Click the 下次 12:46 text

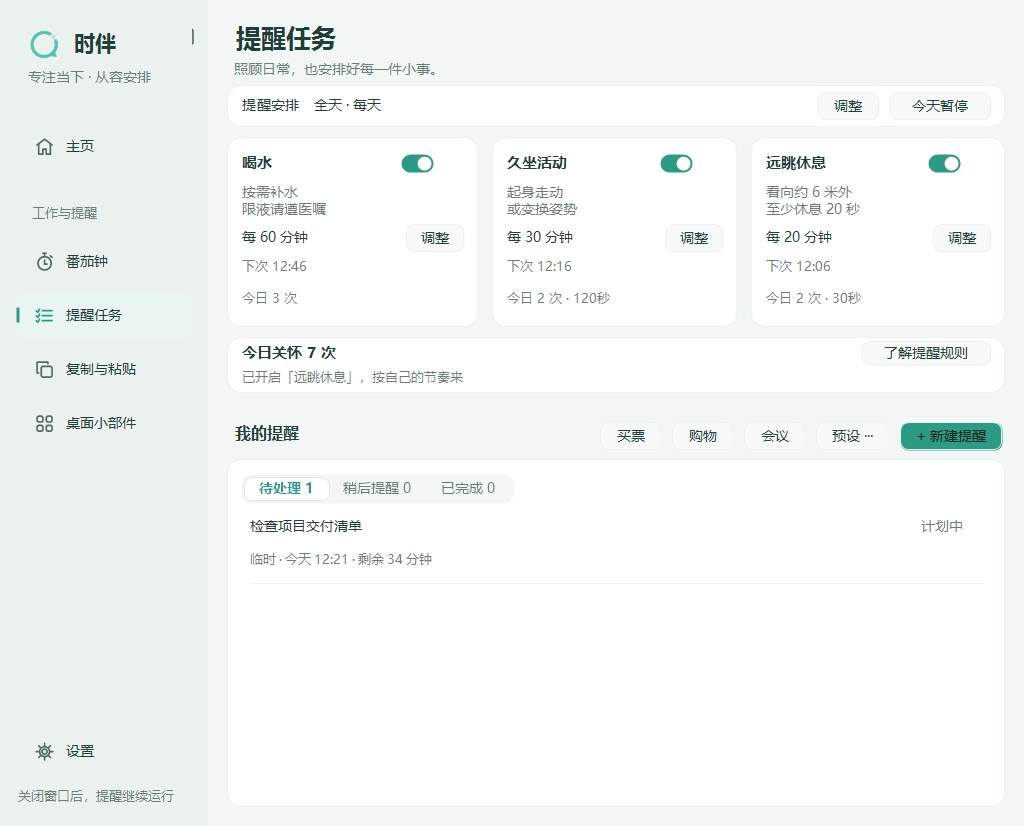coord(274,266)
